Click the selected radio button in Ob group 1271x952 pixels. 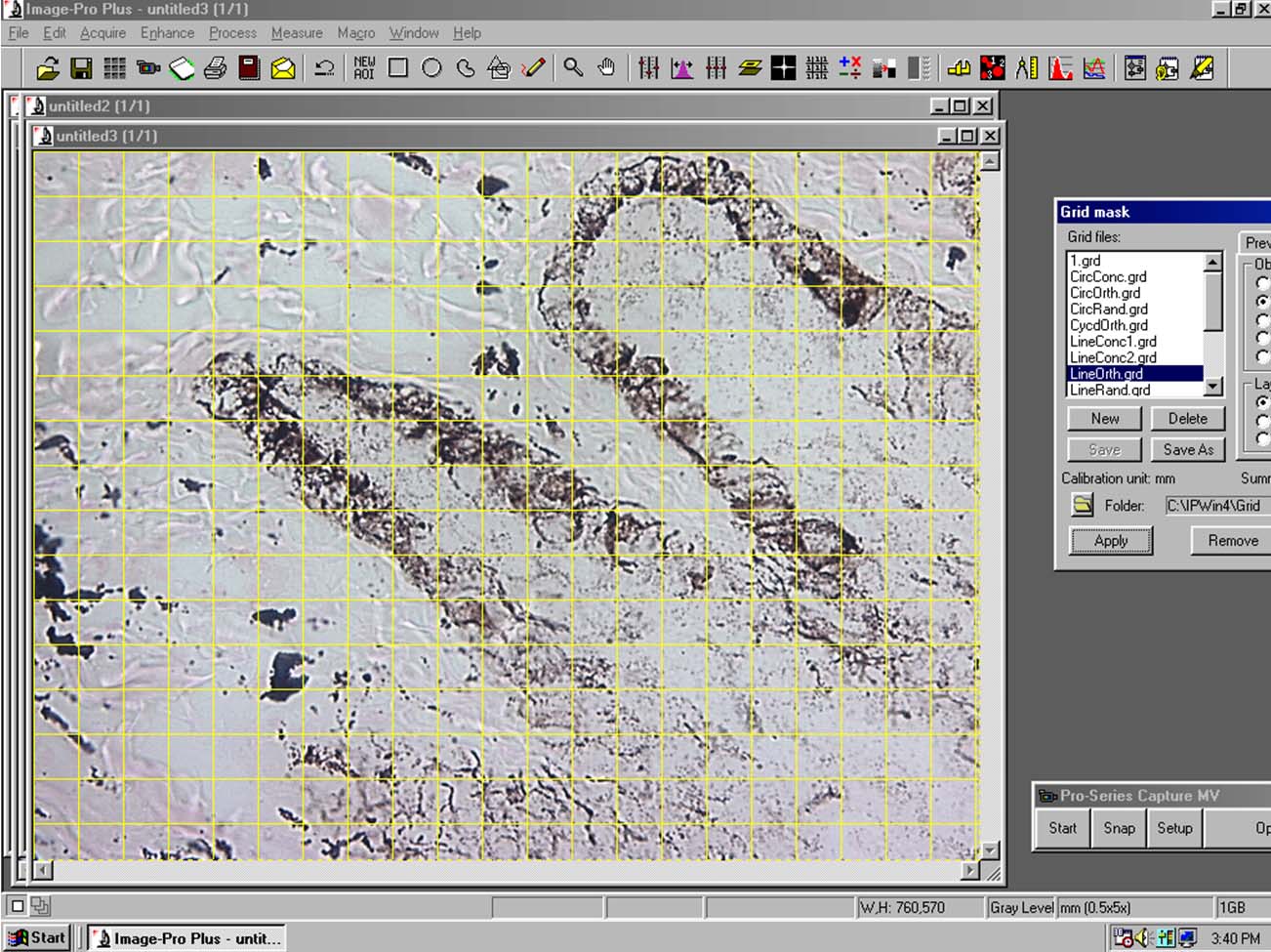coord(1262,302)
